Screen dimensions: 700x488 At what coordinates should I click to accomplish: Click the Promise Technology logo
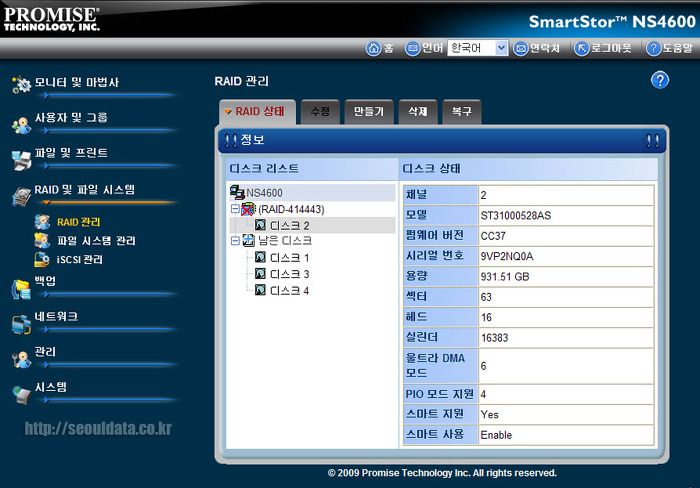[51, 19]
